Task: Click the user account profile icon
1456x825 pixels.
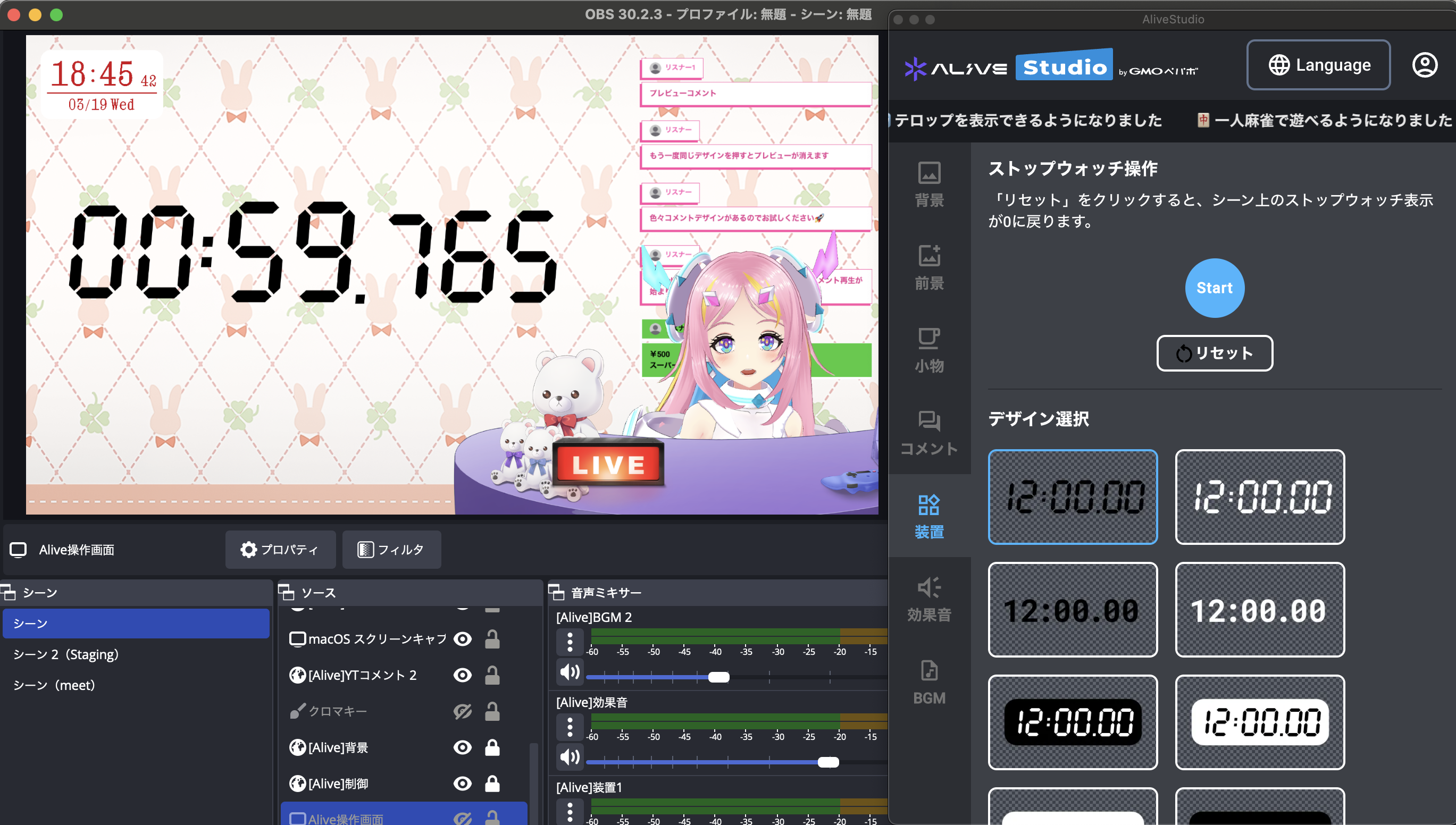Action: point(1424,65)
